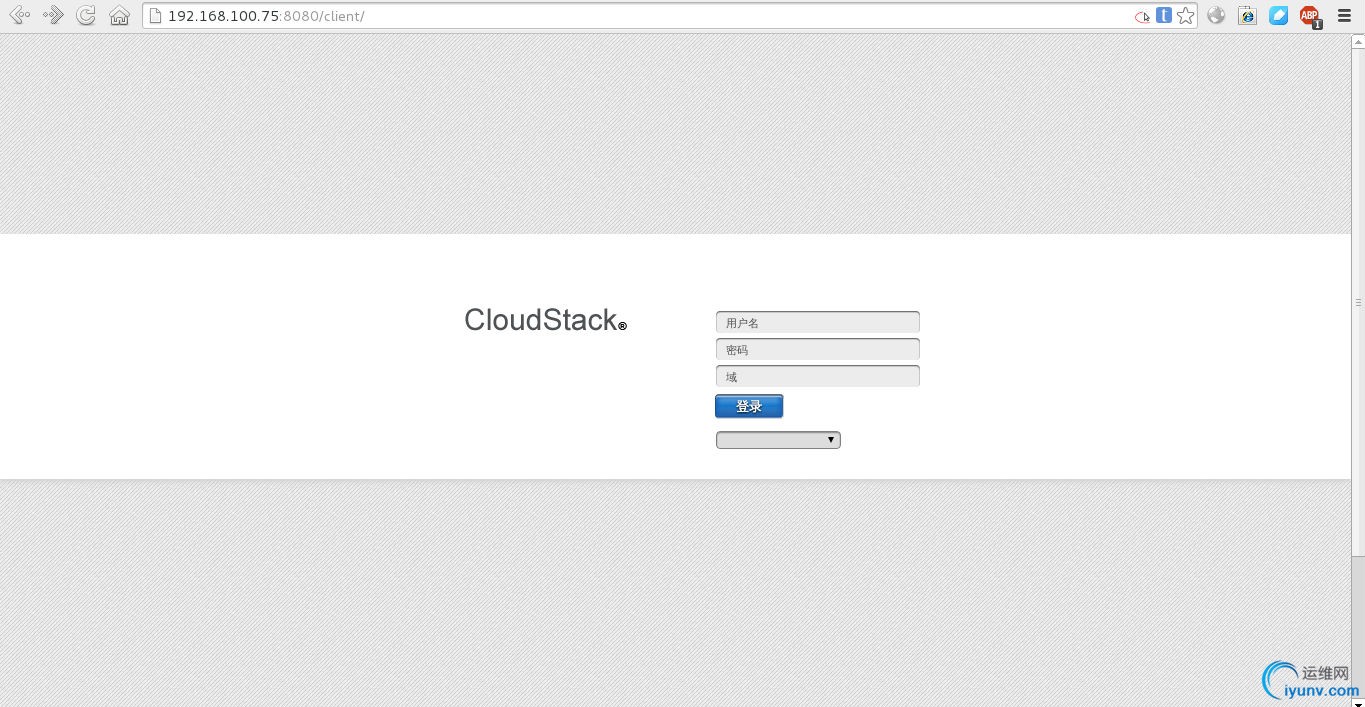
Task: Click the blue tag extension icon
Action: (x=1278, y=15)
